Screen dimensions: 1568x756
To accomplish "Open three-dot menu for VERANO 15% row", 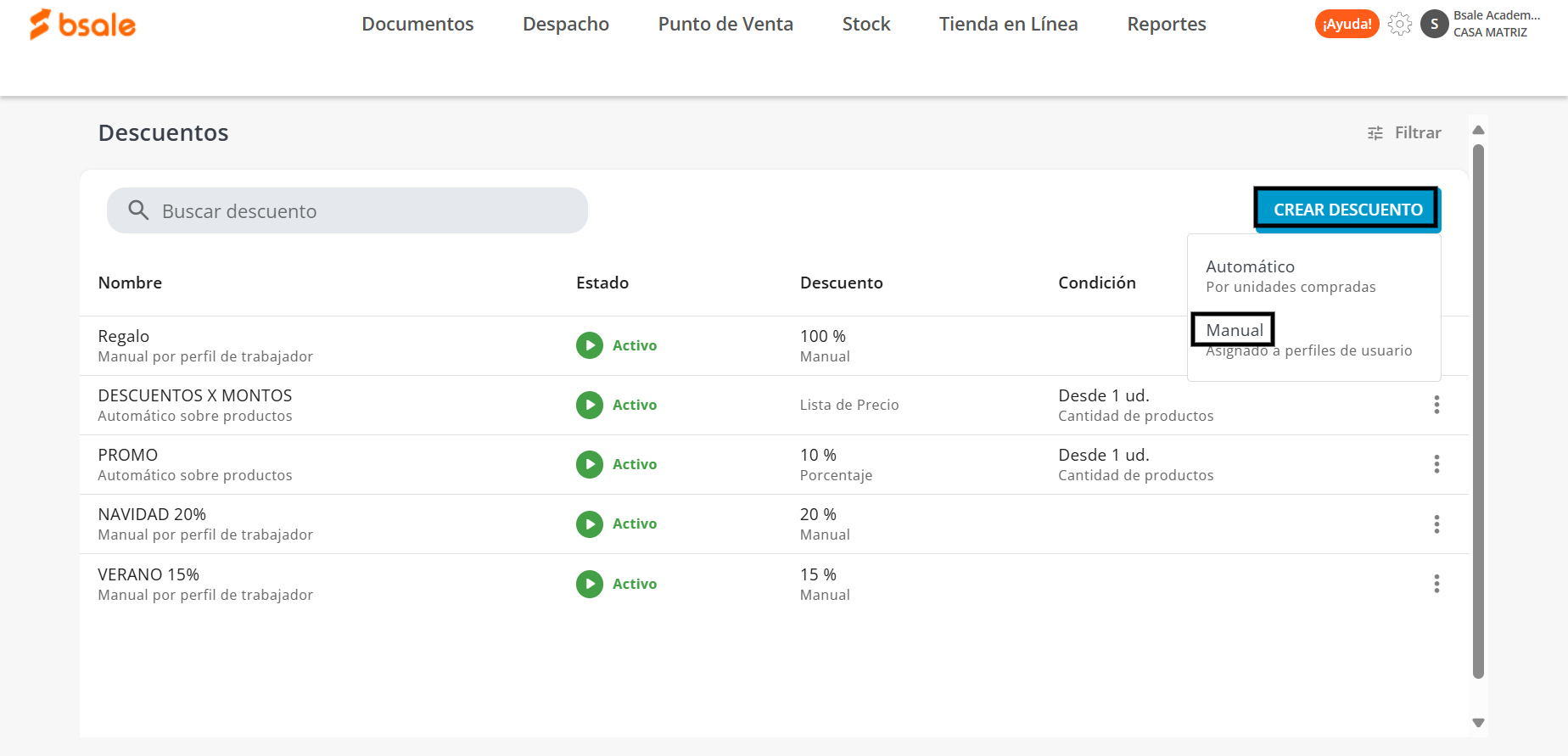I will click(1436, 584).
